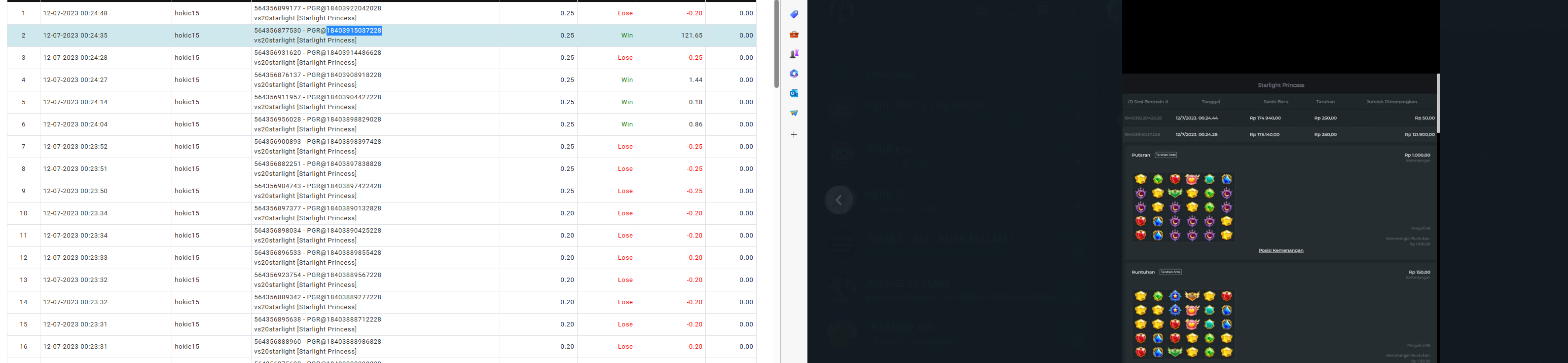
Task: Click the 0.18 win amount in row 5
Action: pyautogui.click(x=696, y=102)
